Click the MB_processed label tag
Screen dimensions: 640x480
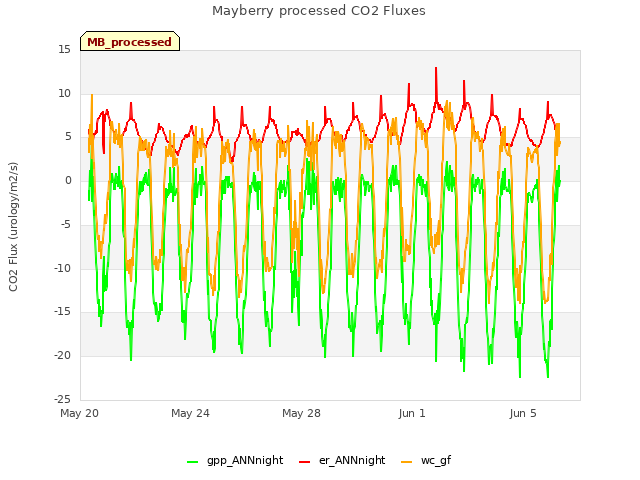tap(130, 41)
